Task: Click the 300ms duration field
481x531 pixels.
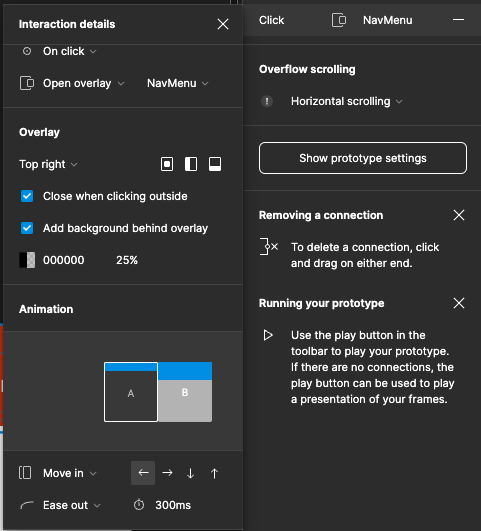Action: coord(173,505)
